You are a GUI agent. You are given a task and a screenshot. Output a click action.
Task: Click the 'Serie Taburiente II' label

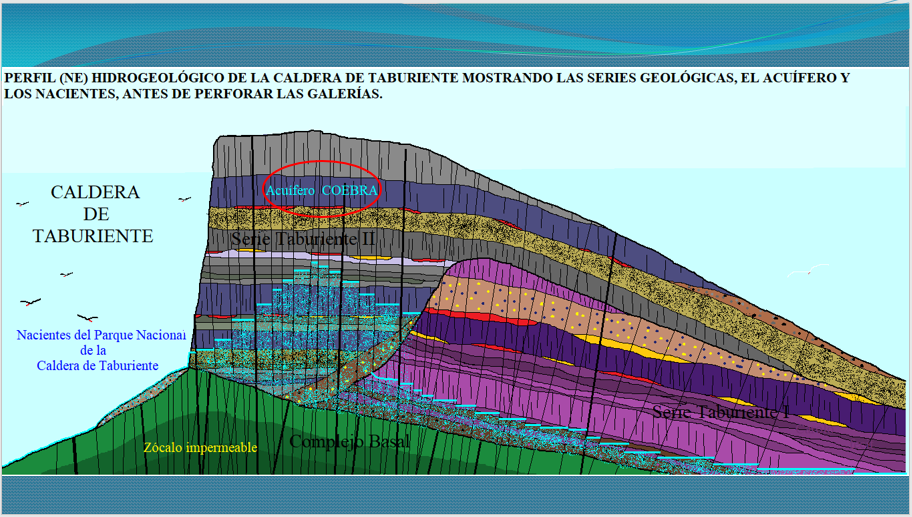click(x=302, y=238)
